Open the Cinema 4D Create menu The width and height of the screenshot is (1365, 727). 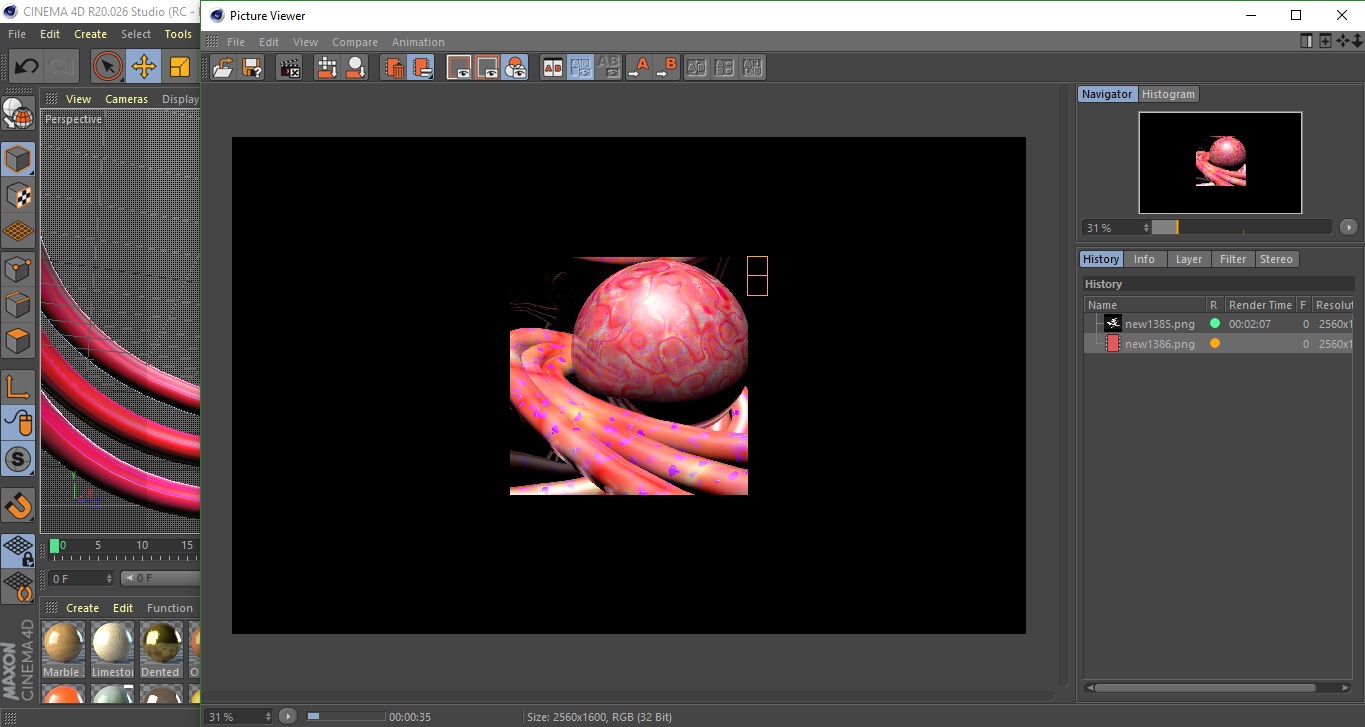coord(90,34)
